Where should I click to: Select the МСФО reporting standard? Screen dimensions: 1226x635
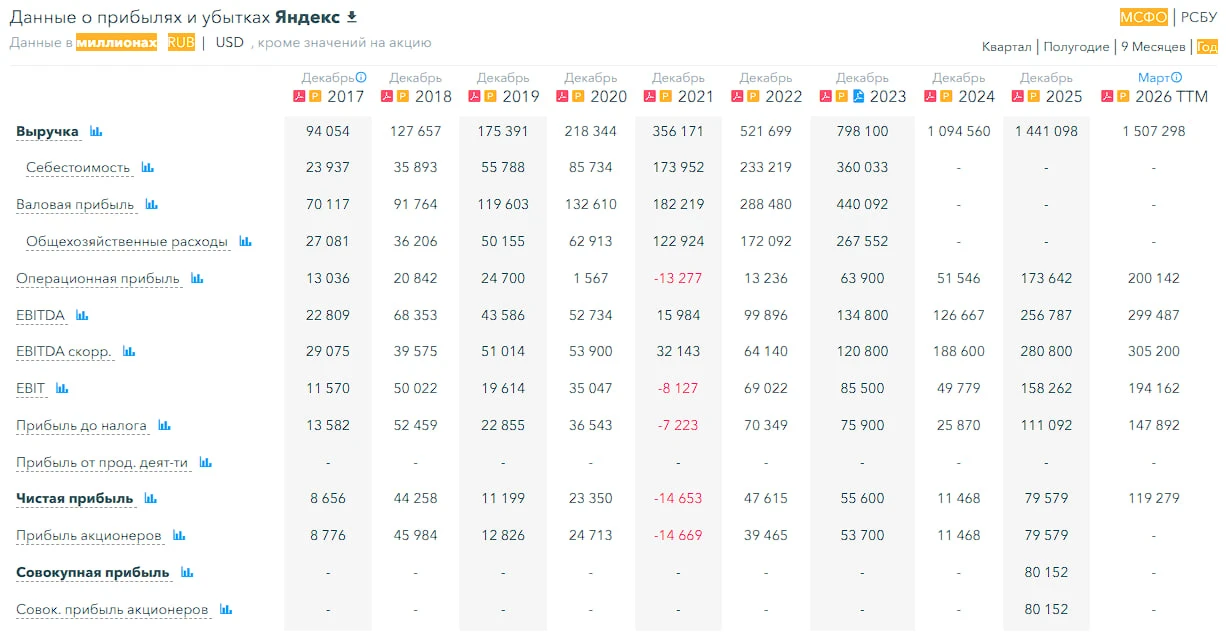1143,16
